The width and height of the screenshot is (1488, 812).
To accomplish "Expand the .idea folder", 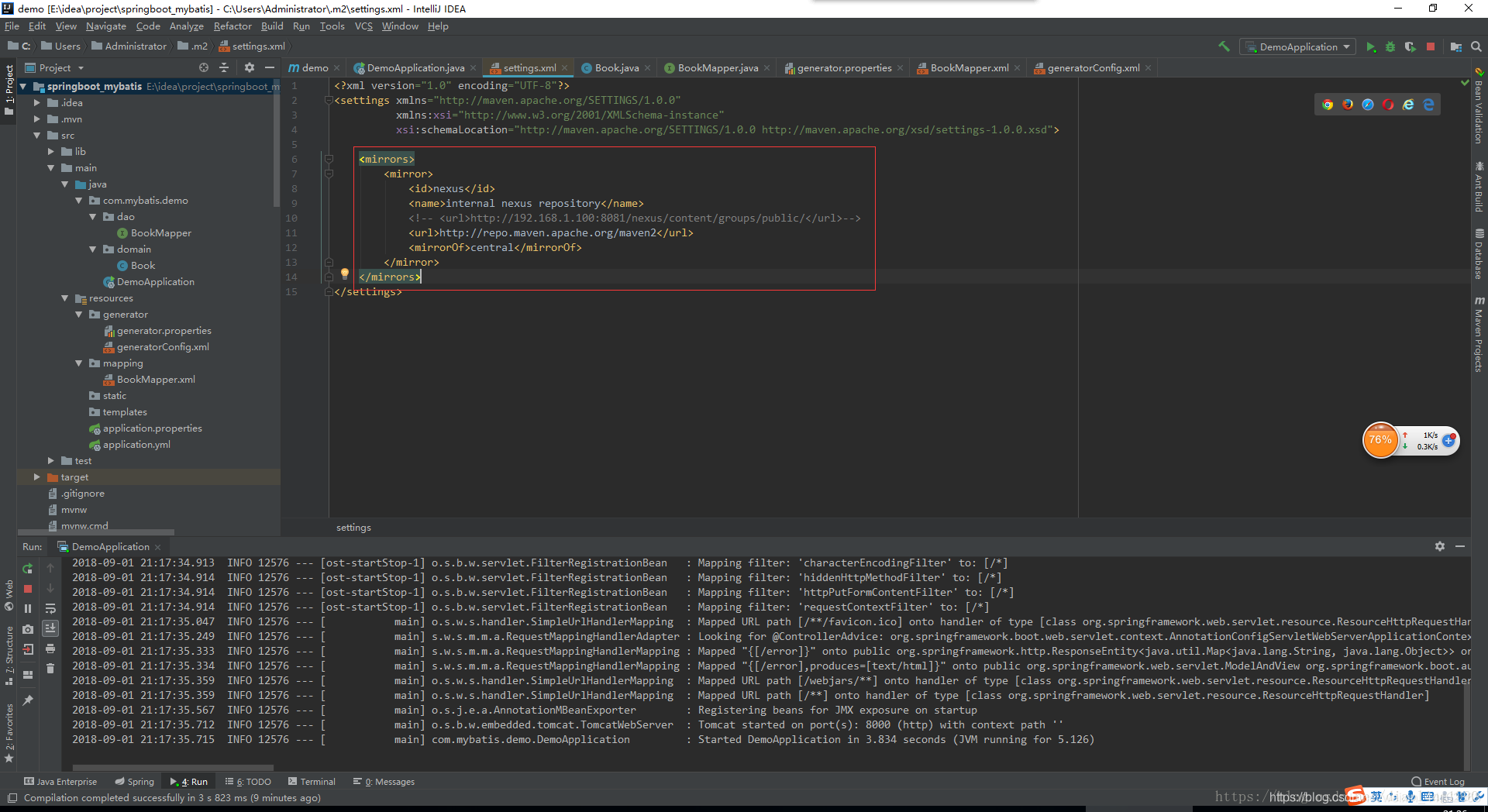I will pos(36,103).
